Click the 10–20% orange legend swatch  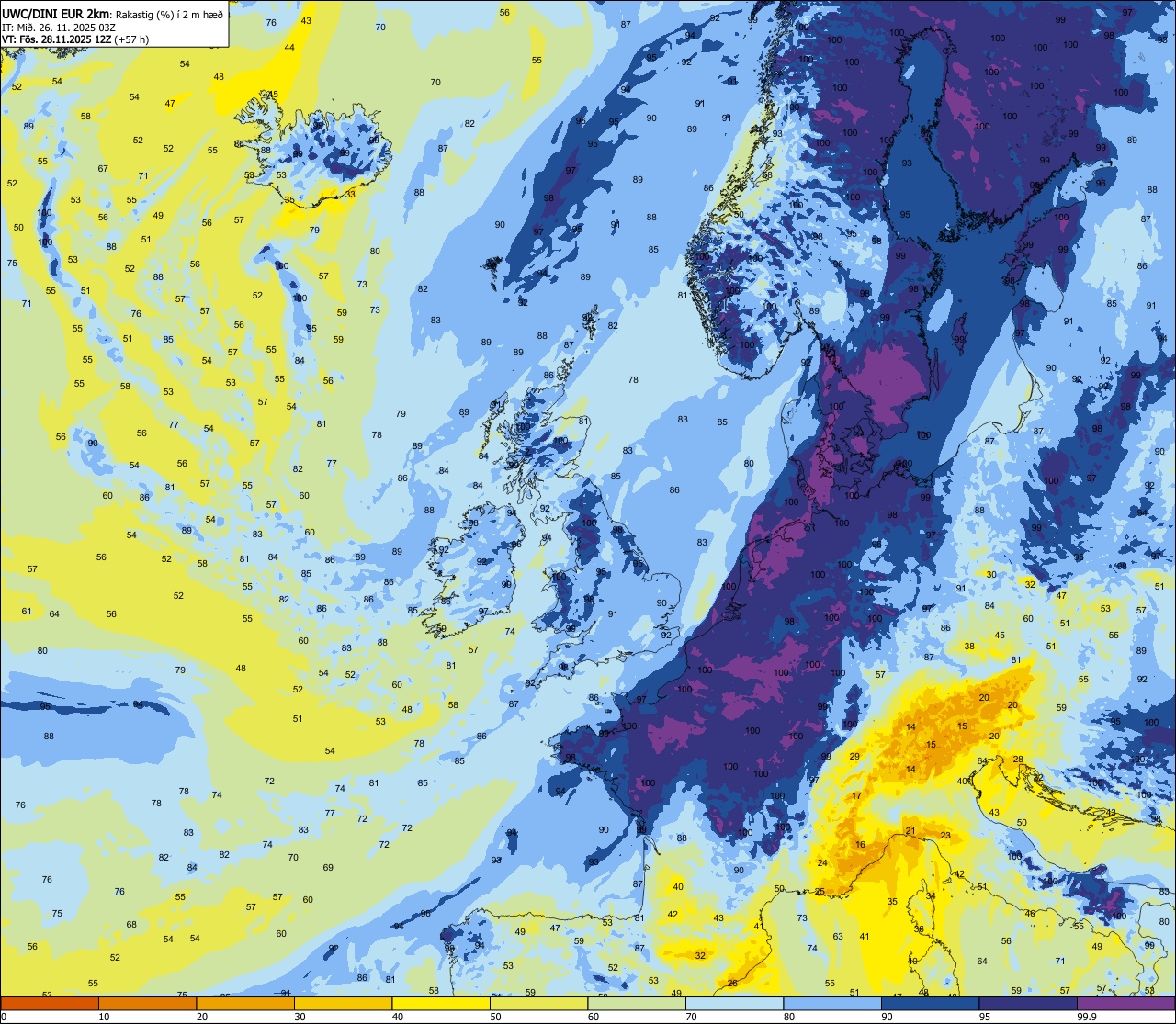[147, 1004]
